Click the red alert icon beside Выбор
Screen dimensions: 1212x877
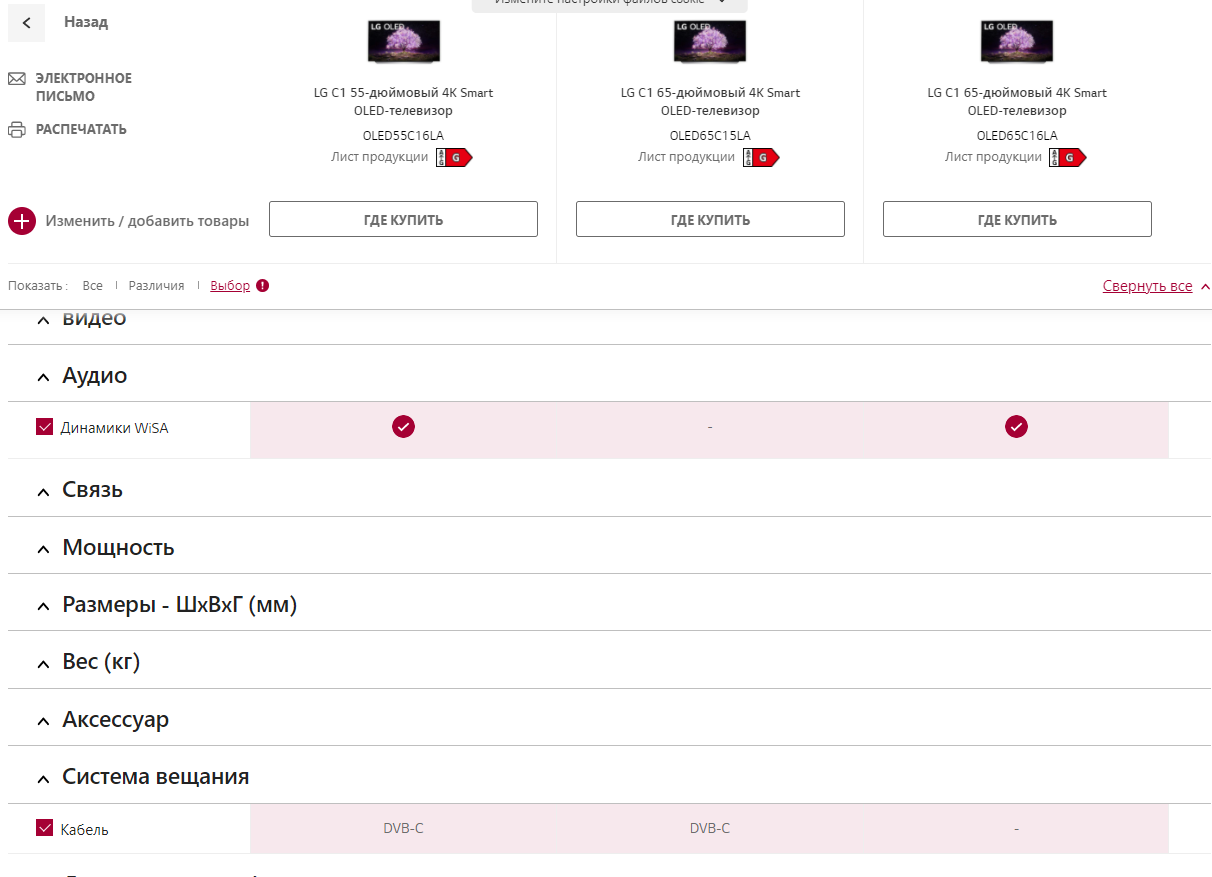point(263,285)
